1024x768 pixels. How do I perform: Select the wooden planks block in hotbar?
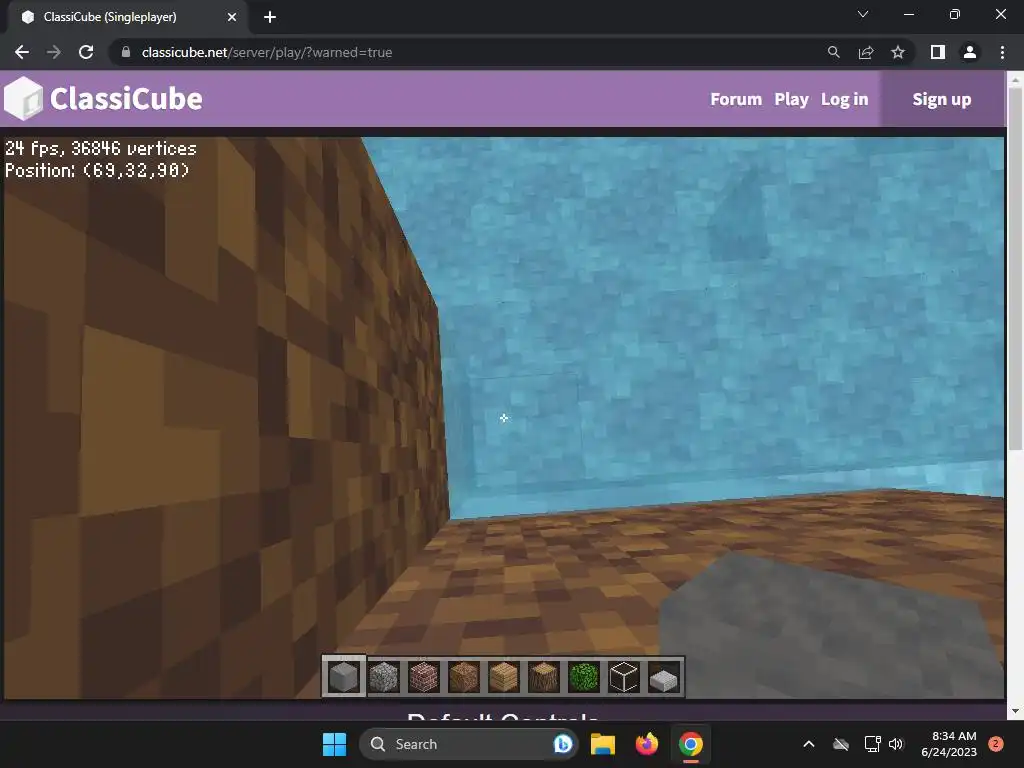504,677
